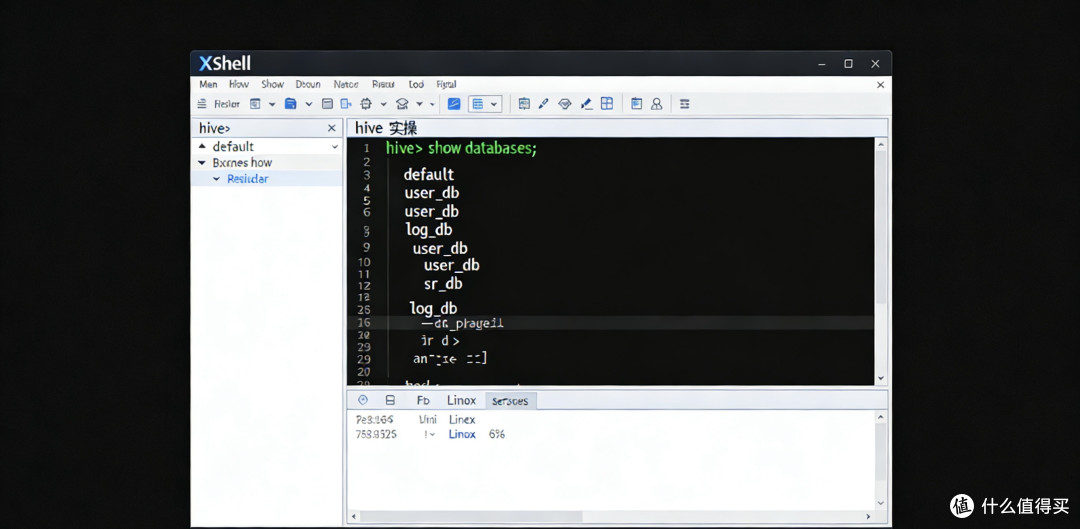Screen dimensions: 1080x529
Task: Open the Lod menu
Action: 416,84
